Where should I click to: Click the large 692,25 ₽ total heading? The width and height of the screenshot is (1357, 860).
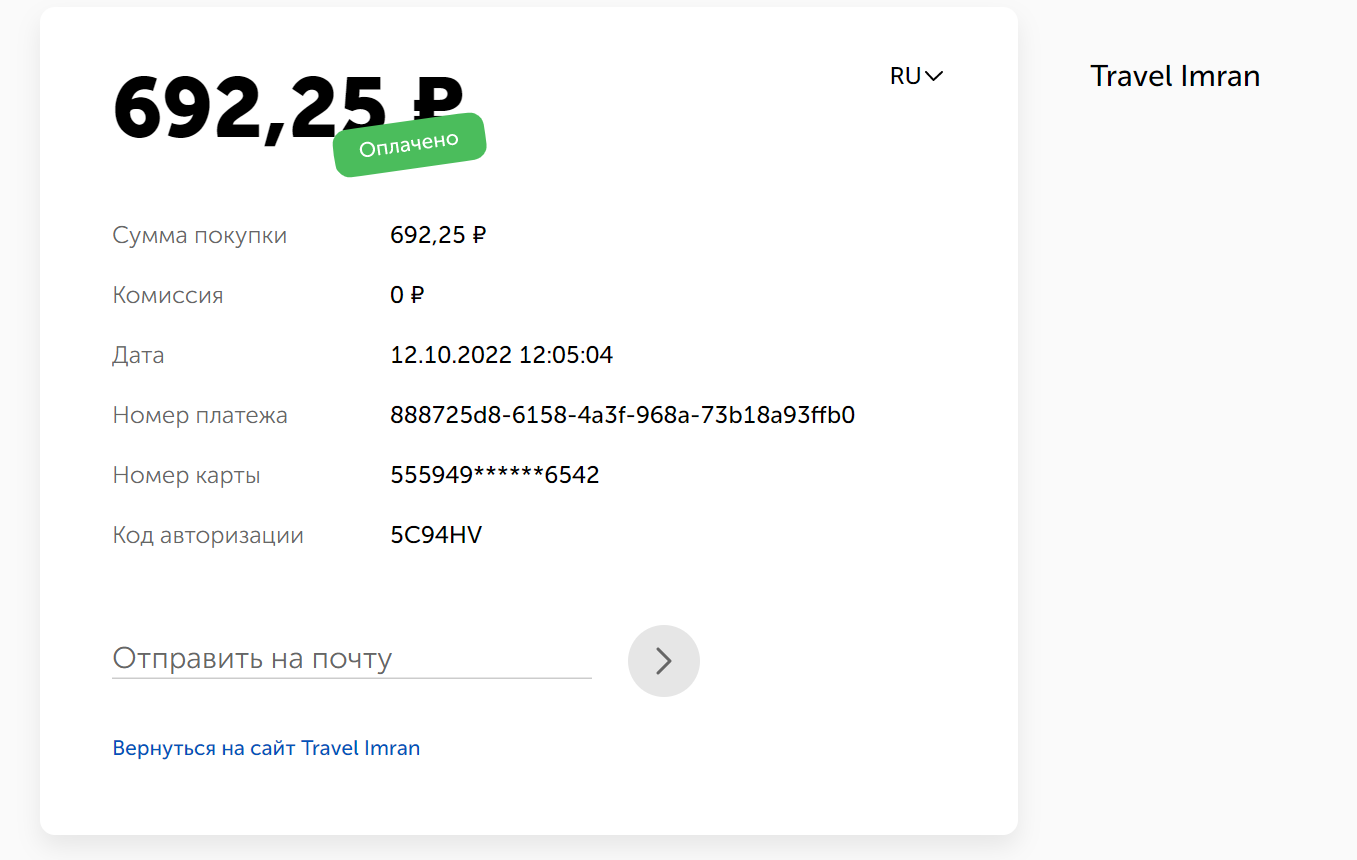[x=288, y=108]
